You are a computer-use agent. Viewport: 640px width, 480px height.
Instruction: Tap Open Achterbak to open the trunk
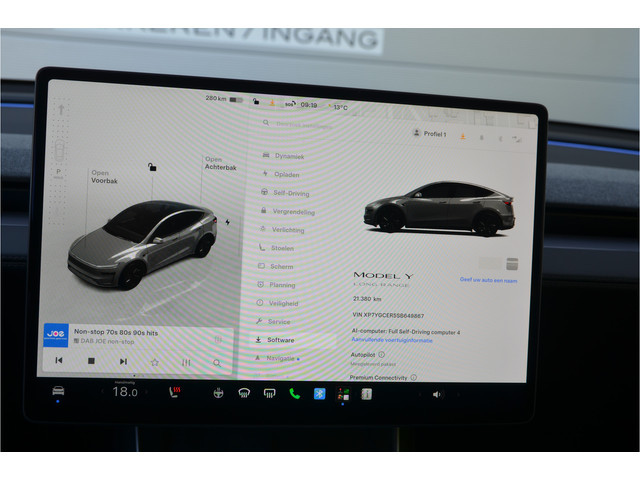[220, 163]
